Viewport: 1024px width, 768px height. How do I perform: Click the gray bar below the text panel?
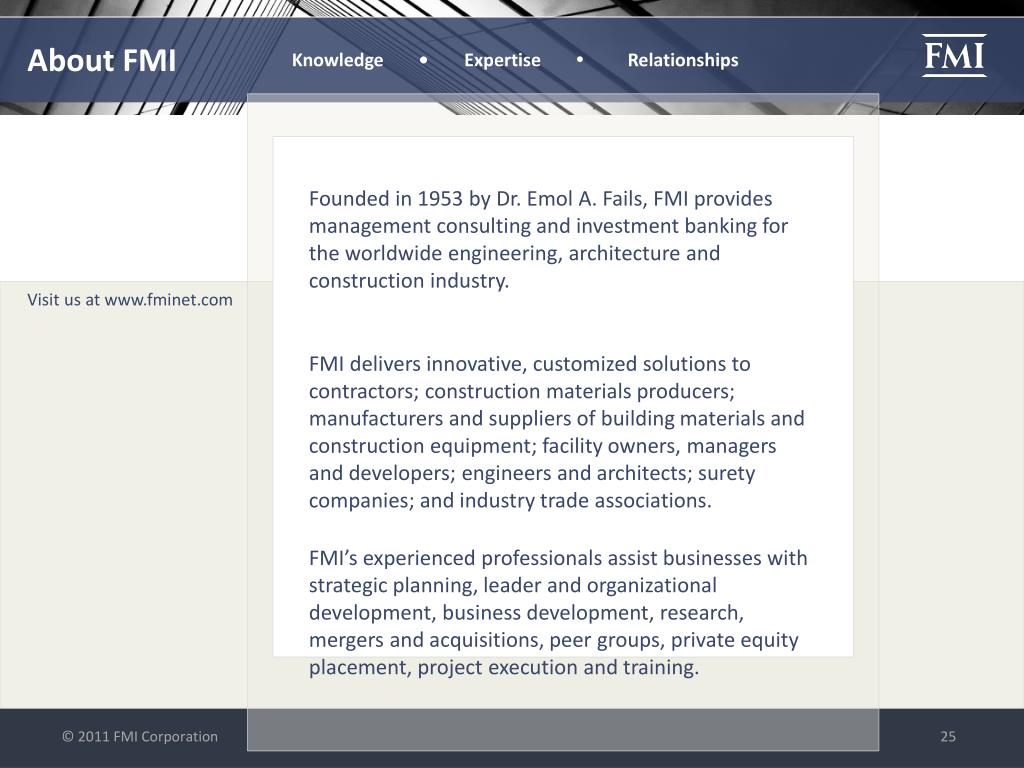pyautogui.click(x=563, y=730)
